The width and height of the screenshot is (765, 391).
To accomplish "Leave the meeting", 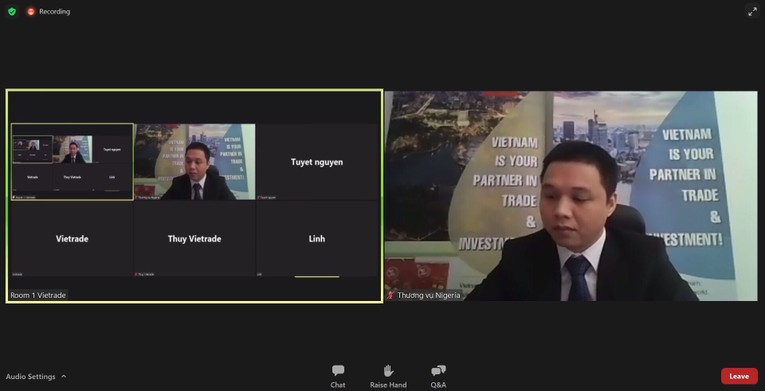I will click(x=739, y=376).
